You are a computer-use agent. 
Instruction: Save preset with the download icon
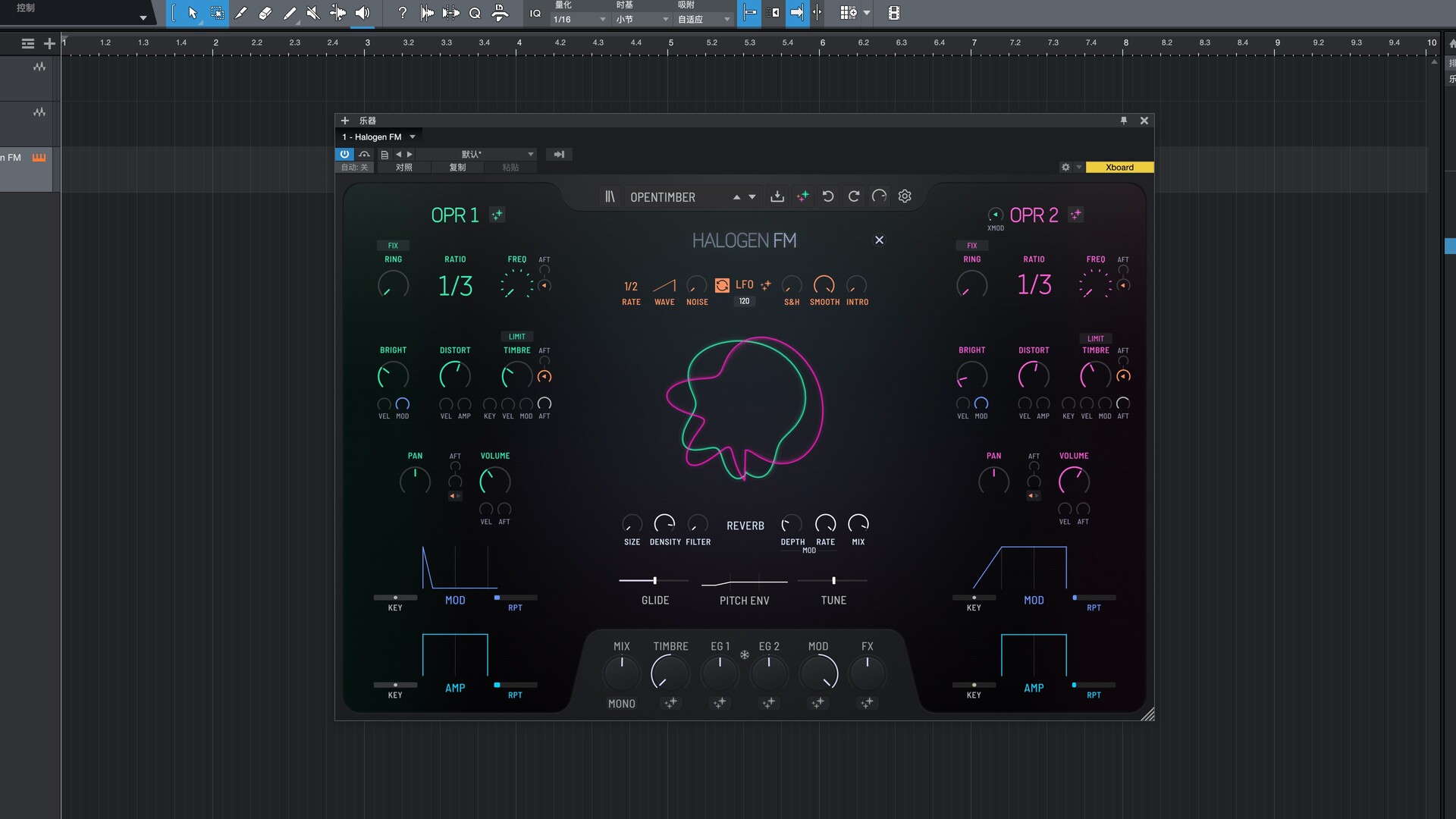point(777,196)
